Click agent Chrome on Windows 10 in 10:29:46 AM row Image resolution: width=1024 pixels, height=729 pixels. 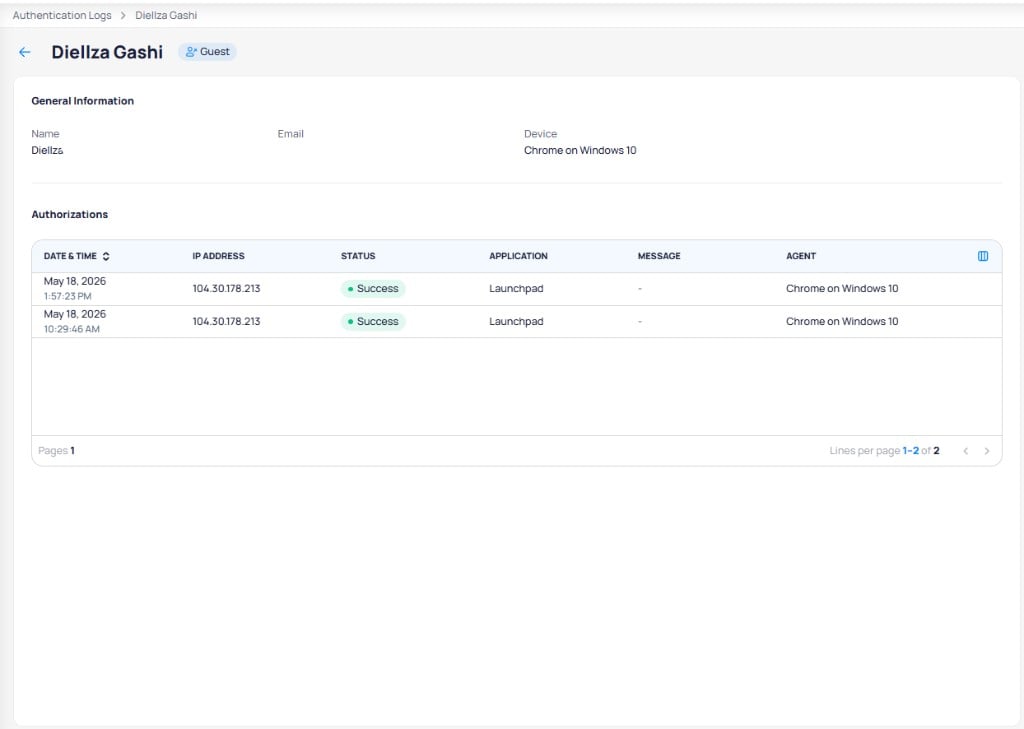coord(842,321)
